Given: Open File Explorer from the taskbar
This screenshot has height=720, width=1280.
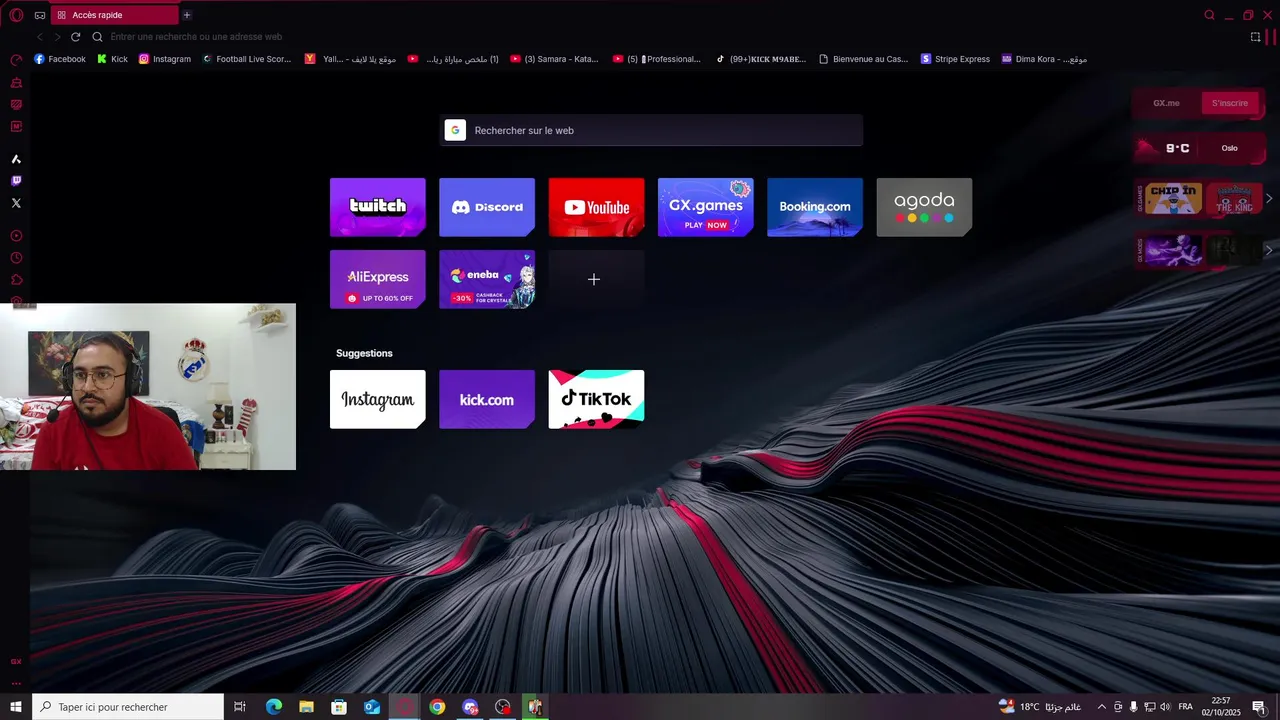Looking at the screenshot, I should point(306,707).
